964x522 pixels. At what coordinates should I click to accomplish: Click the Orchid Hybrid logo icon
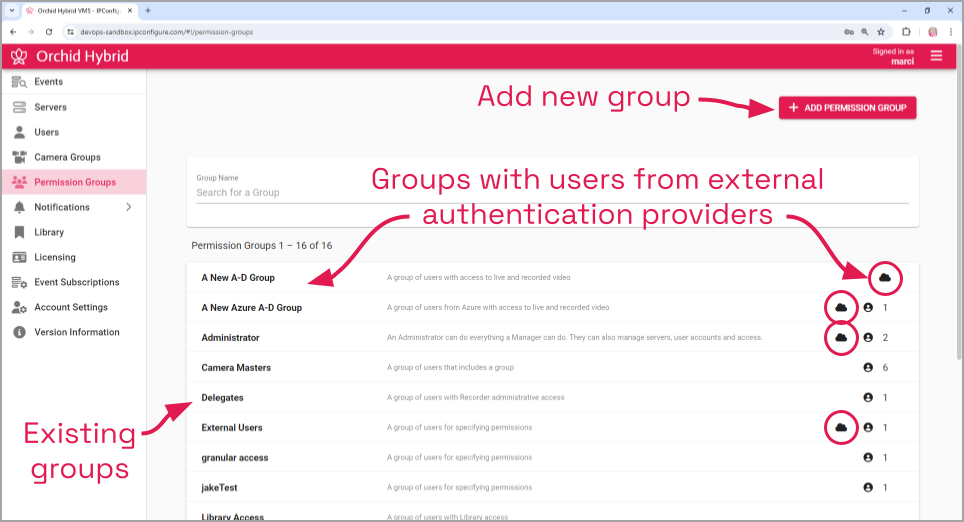coord(19,57)
